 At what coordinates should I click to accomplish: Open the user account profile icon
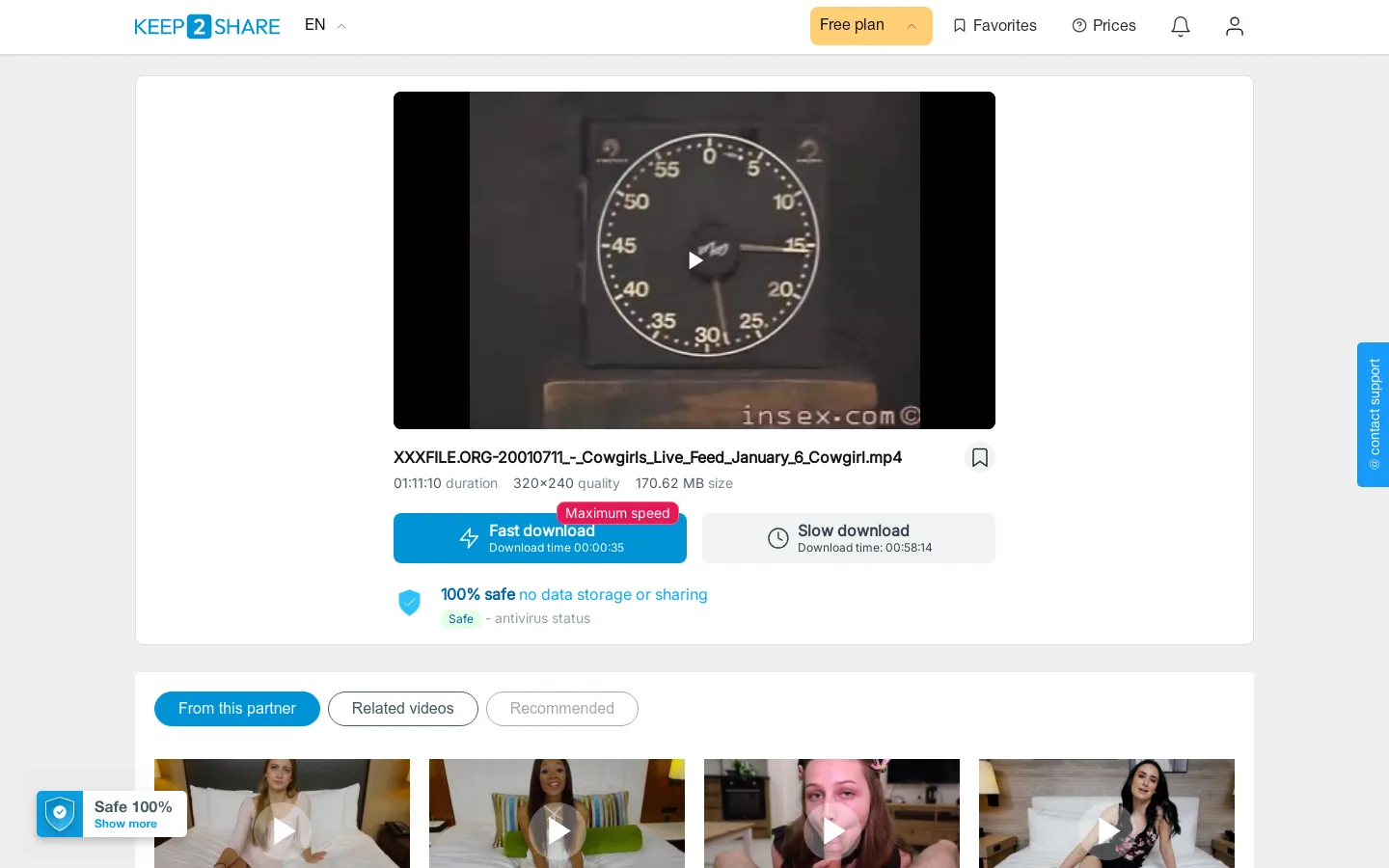click(x=1235, y=26)
